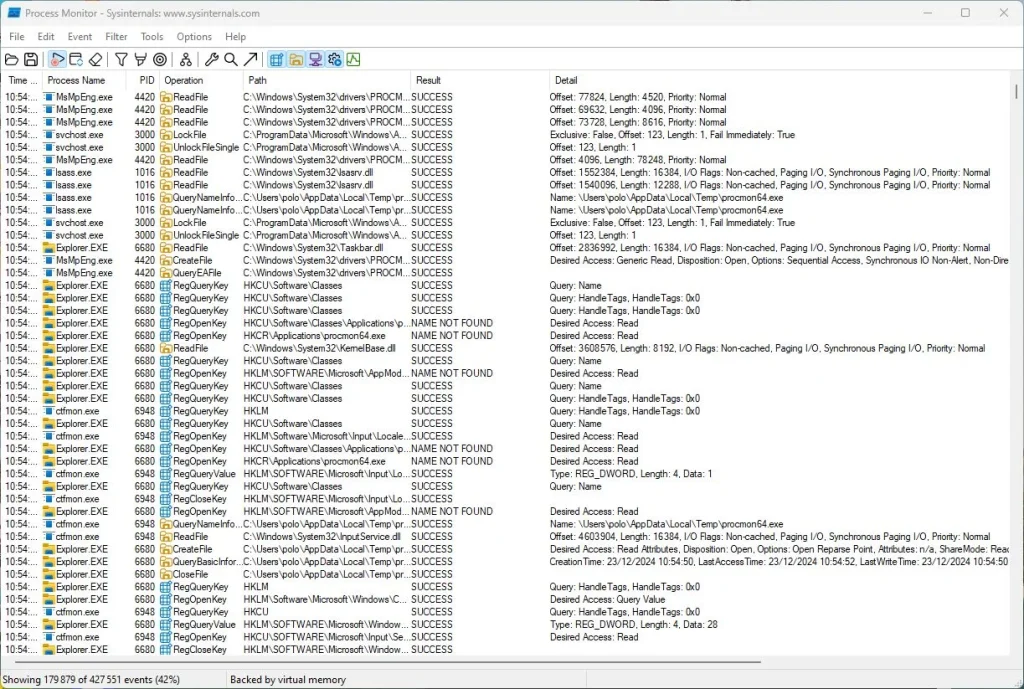Viewport: 1024px width, 689px height.
Task: Click the Result column header
Action: tap(480, 80)
